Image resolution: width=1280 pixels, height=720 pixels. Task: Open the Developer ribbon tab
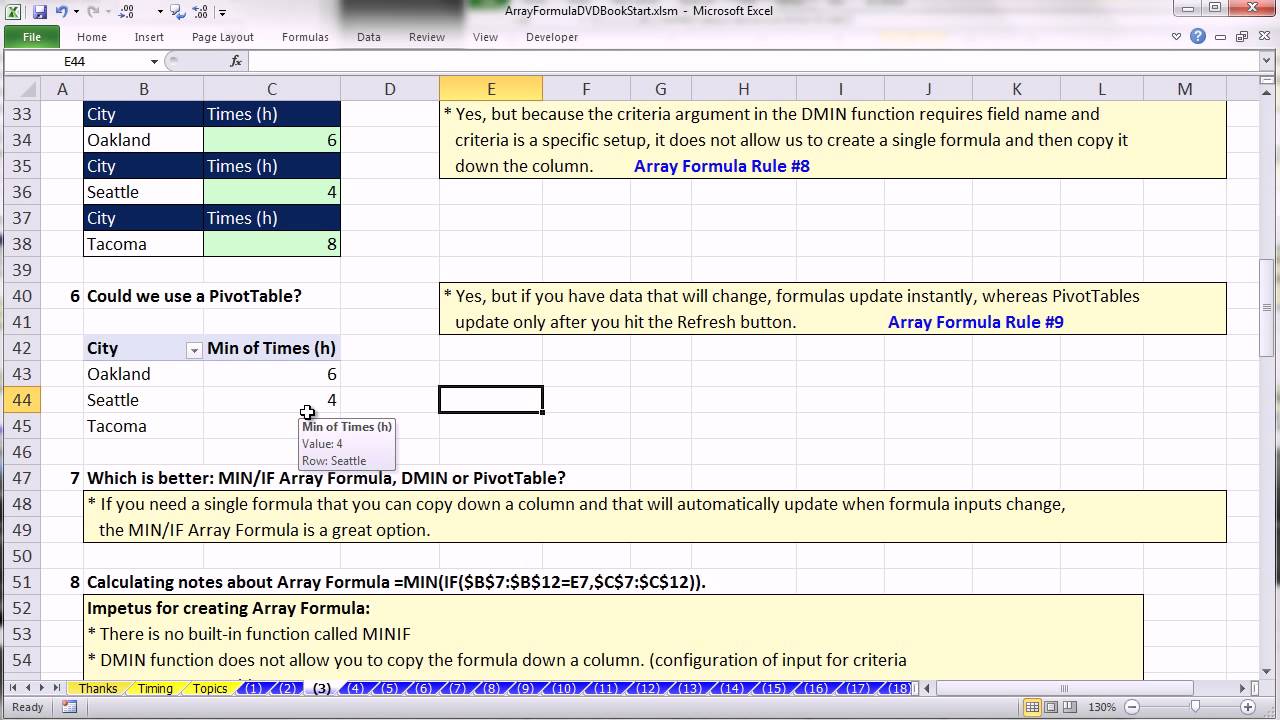(552, 37)
